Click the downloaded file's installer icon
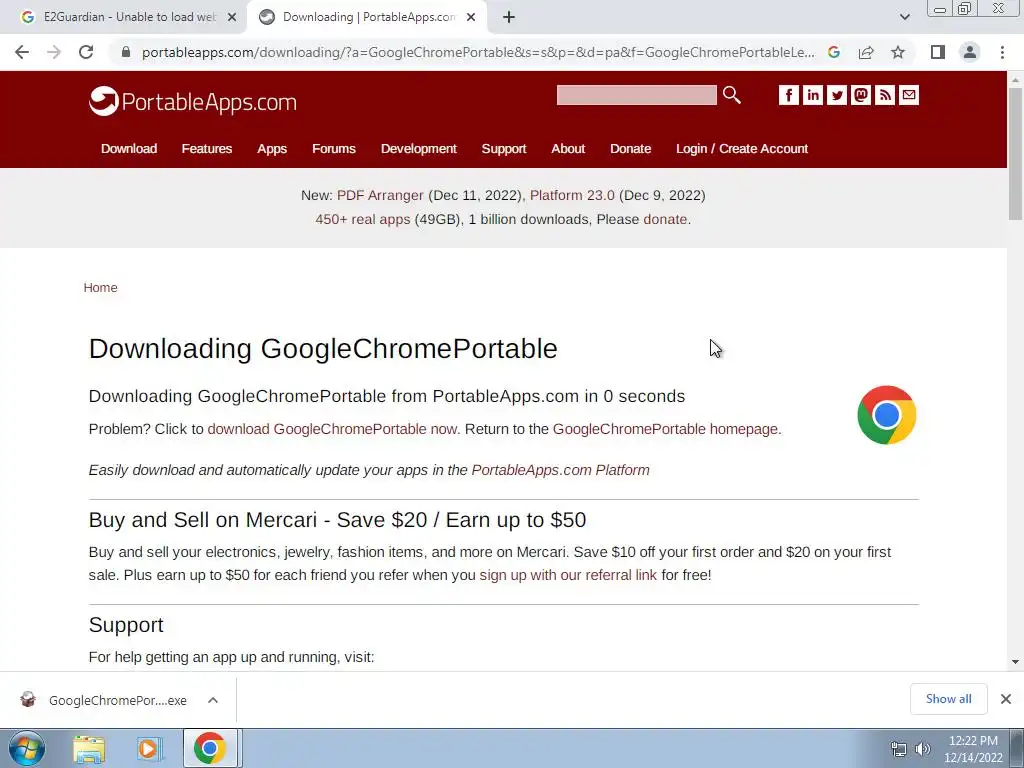This screenshot has width=1024, height=768. 27,699
